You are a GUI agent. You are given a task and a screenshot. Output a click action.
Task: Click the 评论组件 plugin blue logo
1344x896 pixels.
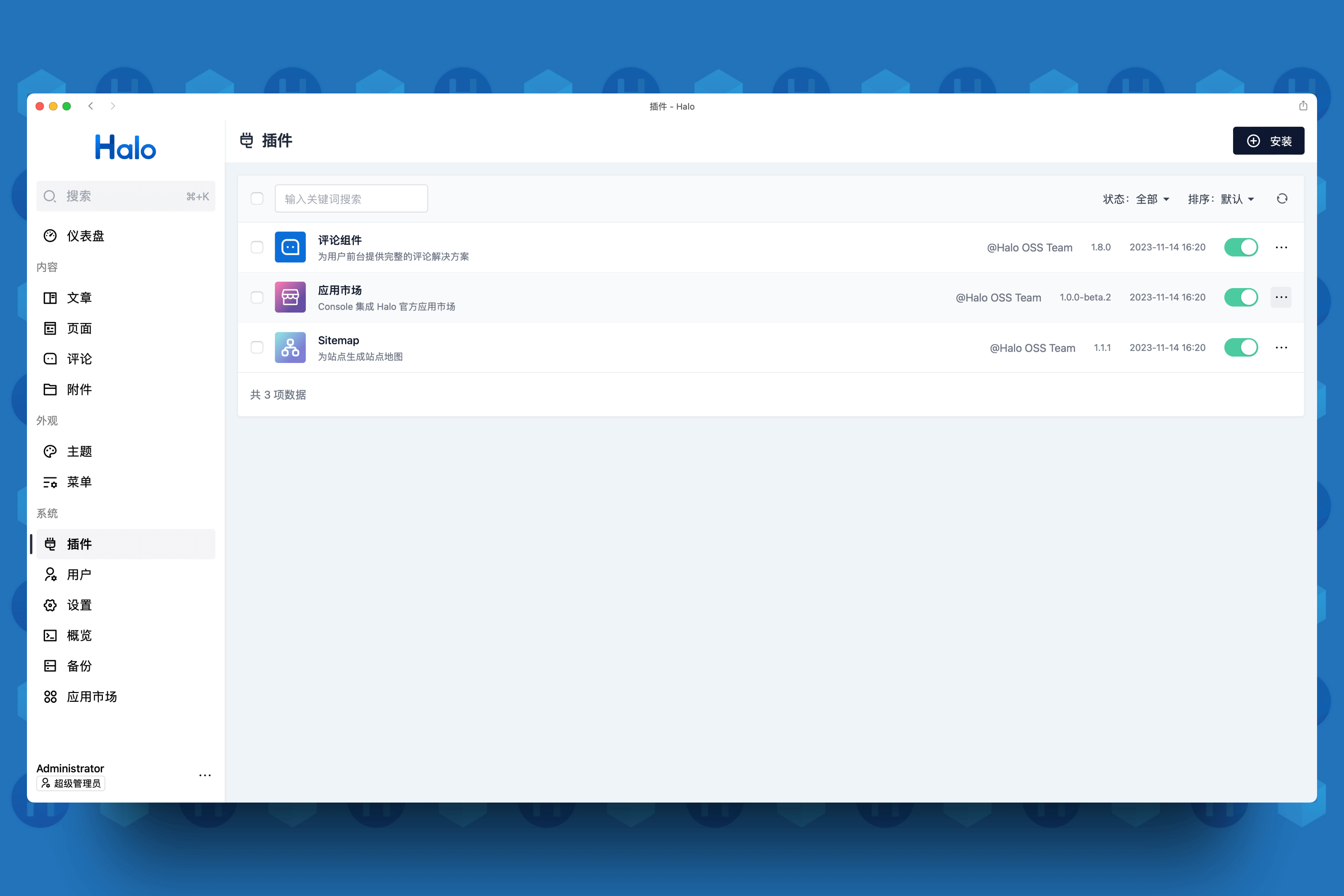[x=290, y=247]
